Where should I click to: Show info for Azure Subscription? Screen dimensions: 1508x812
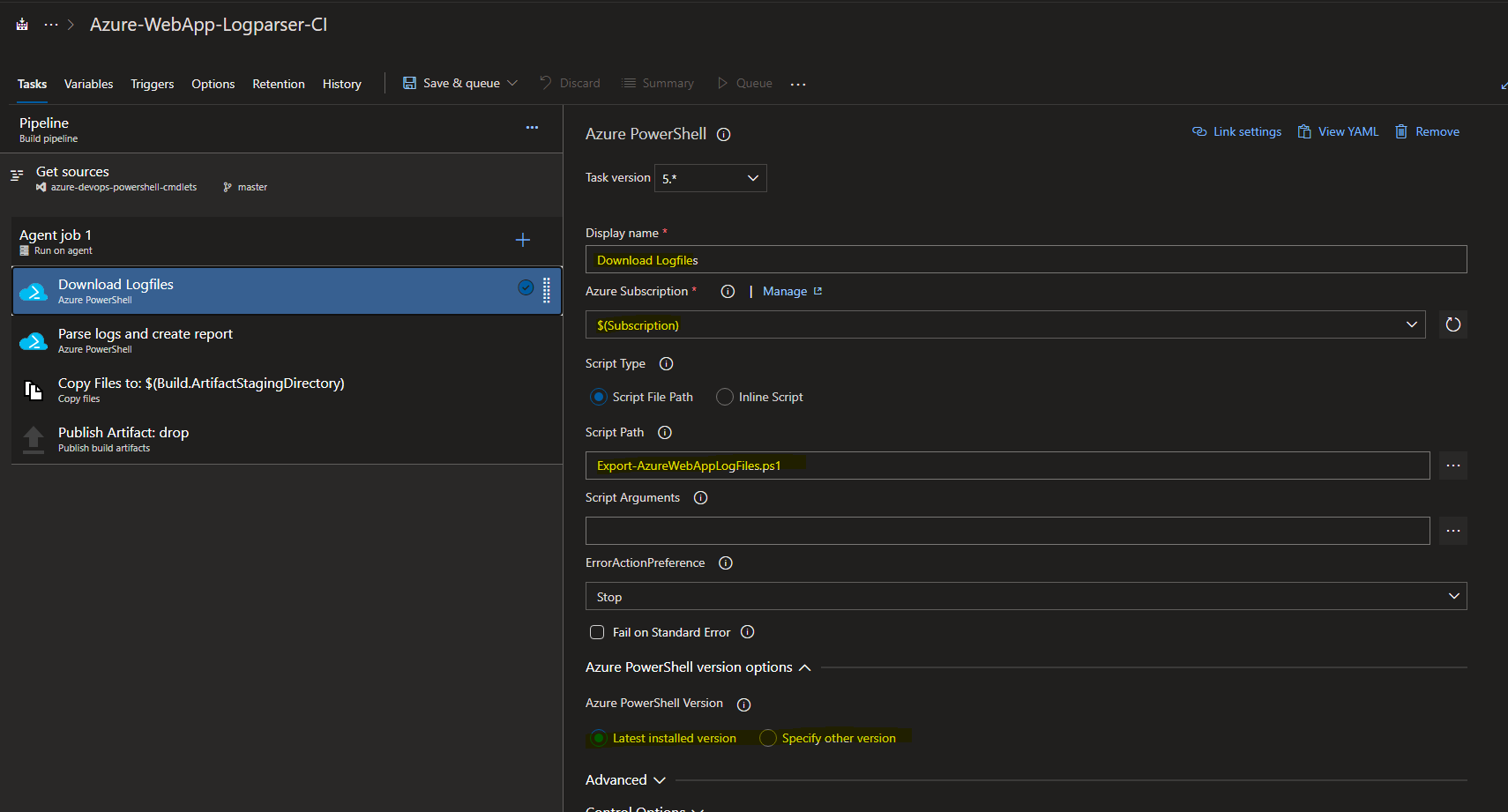tap(728, 292)
